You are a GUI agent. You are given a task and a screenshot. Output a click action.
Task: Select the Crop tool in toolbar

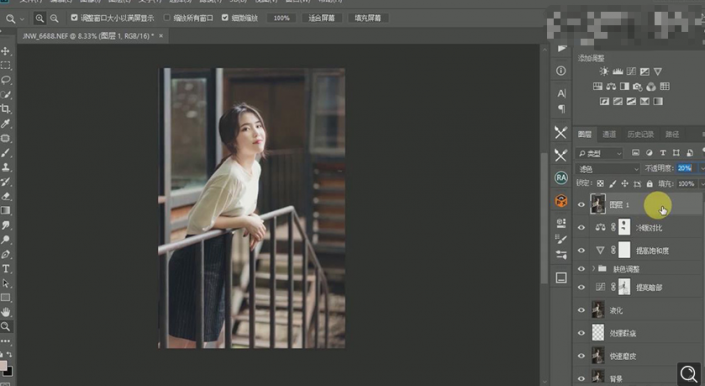click(x=5, y=109)
